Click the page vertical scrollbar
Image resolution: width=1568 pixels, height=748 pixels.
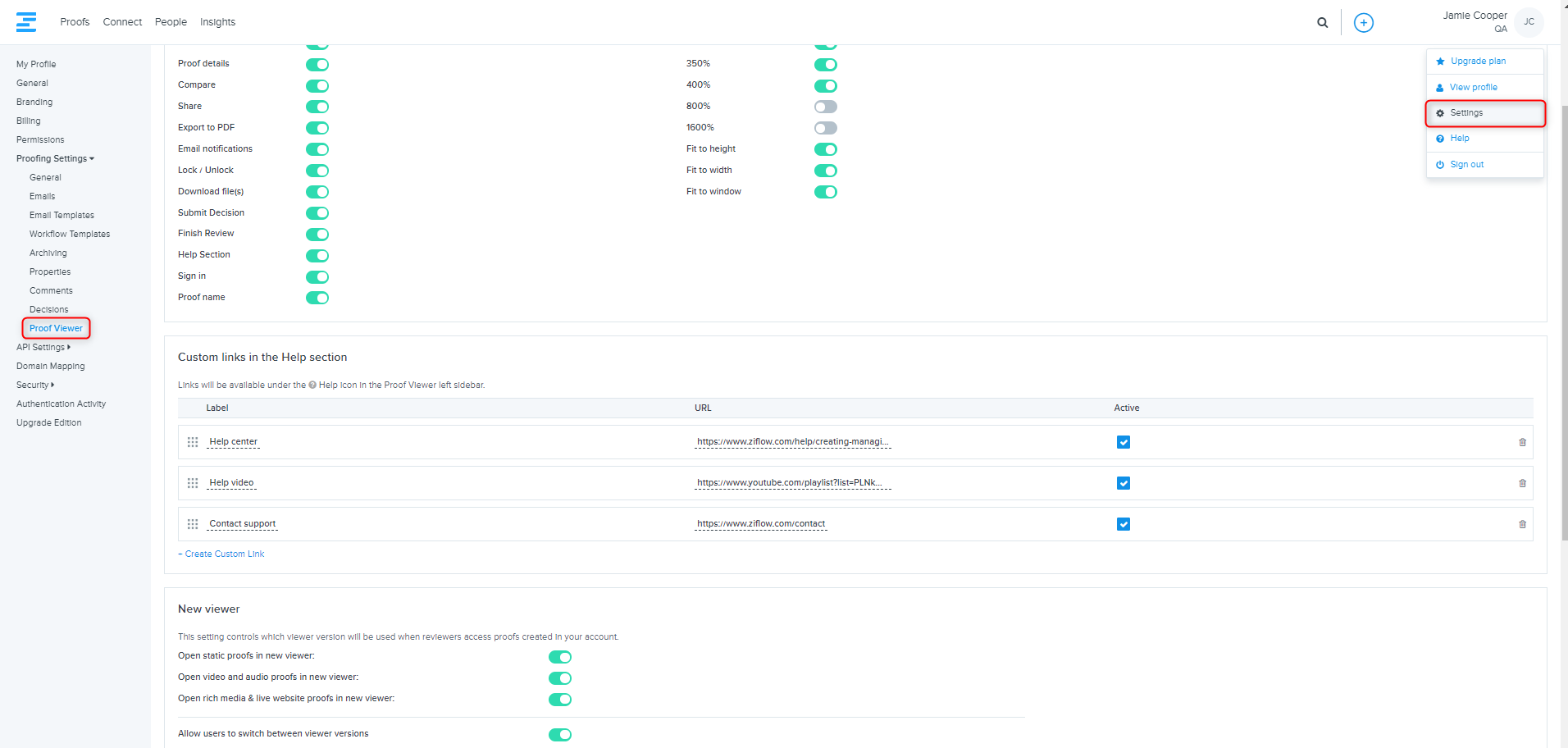(x=1563, y=328)
